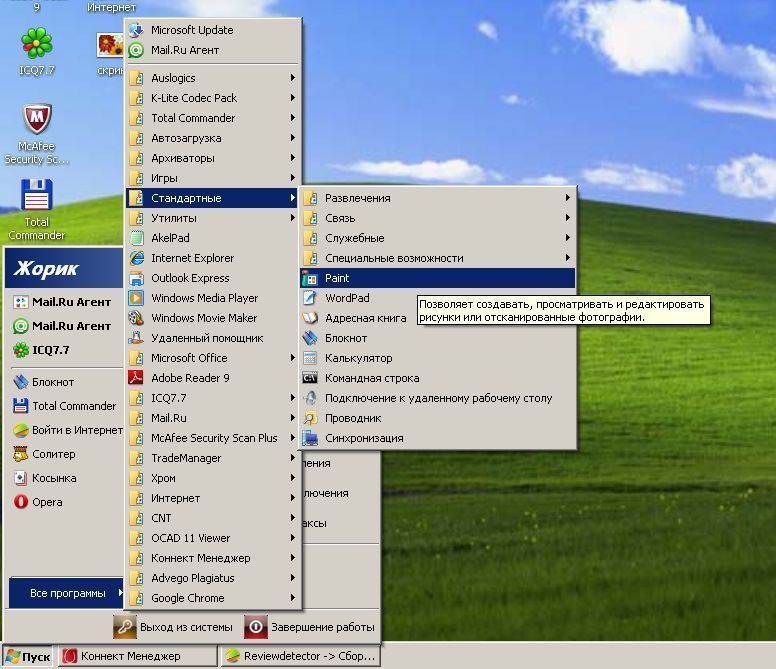Screen dimensions: 776x669
Task: Click Выход из системы log off button
Action: (175, 627)
